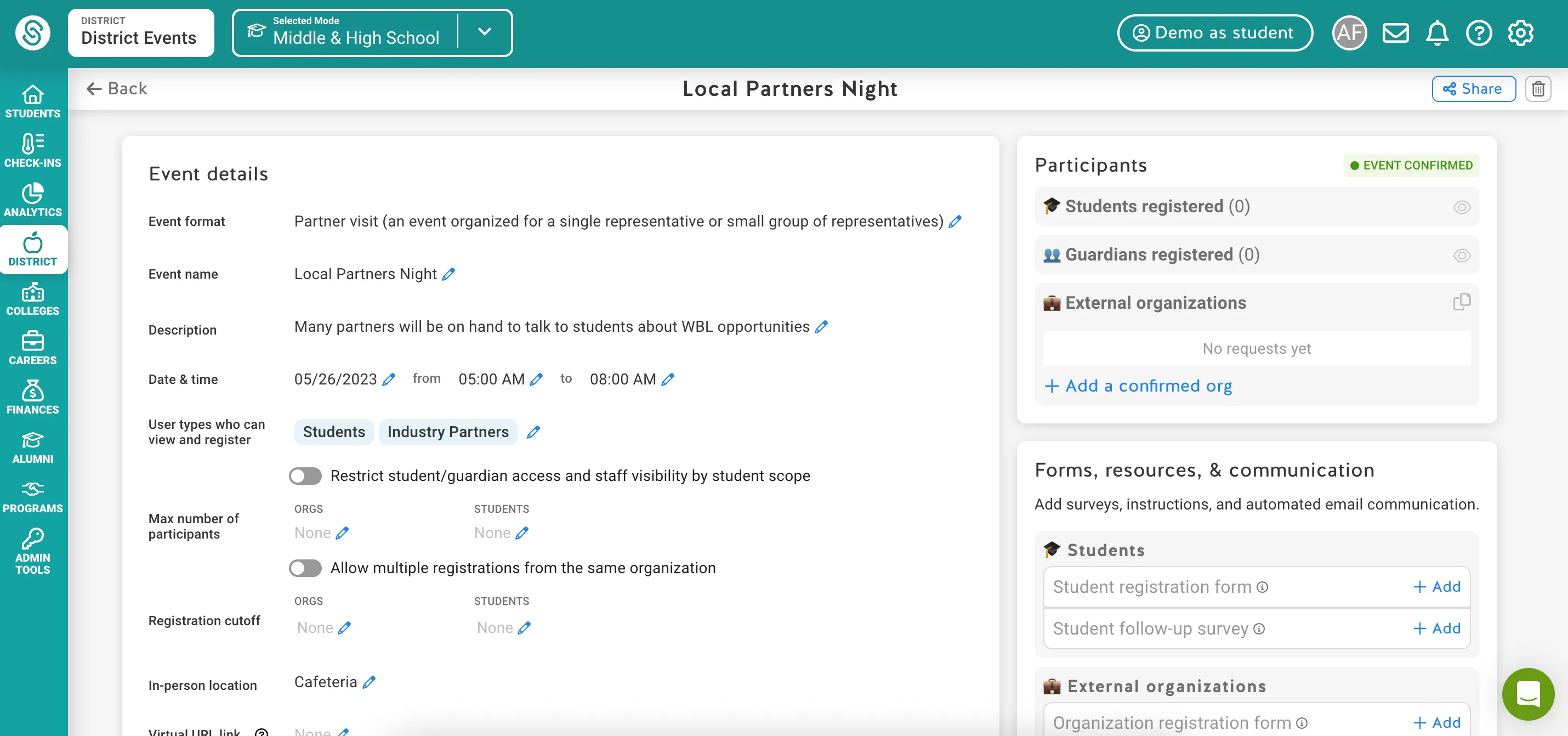Edit orgs registration cutoff
The image size is (1568, 736).
point(344,627)
